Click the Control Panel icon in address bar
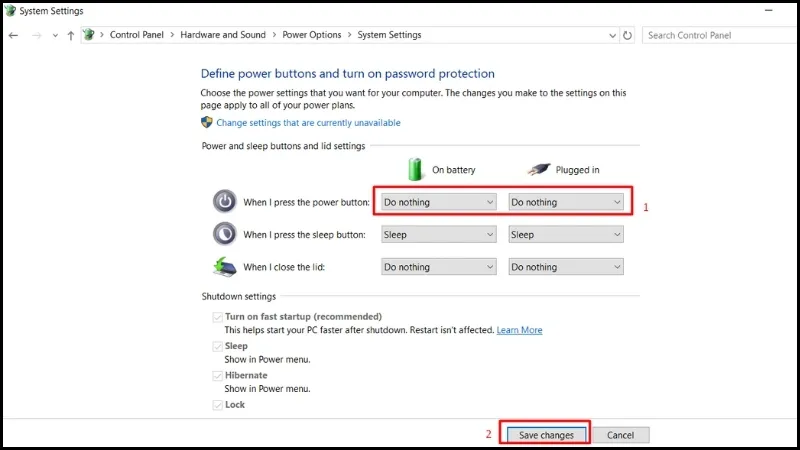This screenshot has width=800, height=450. pos(89,35)
